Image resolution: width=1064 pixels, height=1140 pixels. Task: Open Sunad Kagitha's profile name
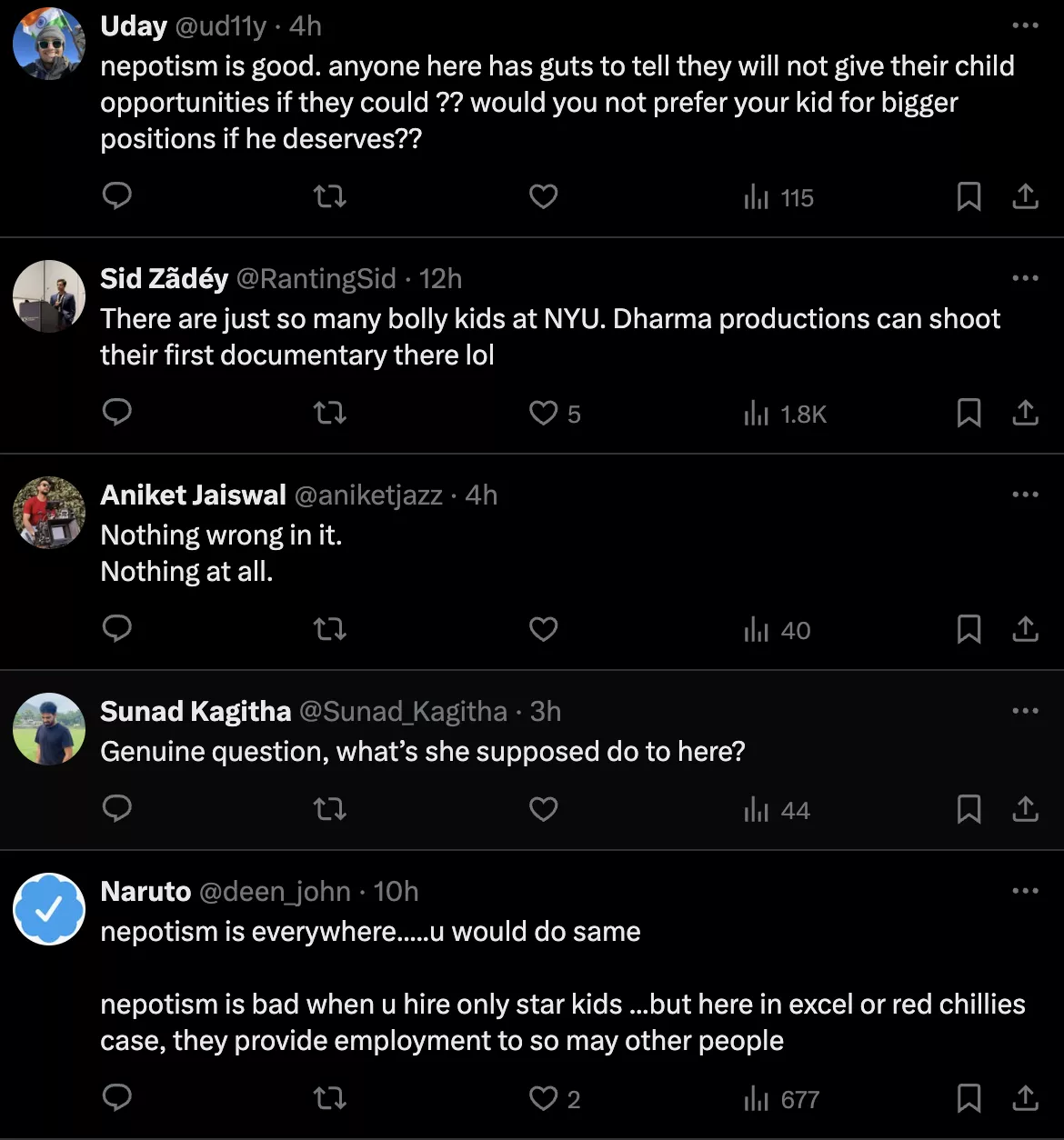196,711
